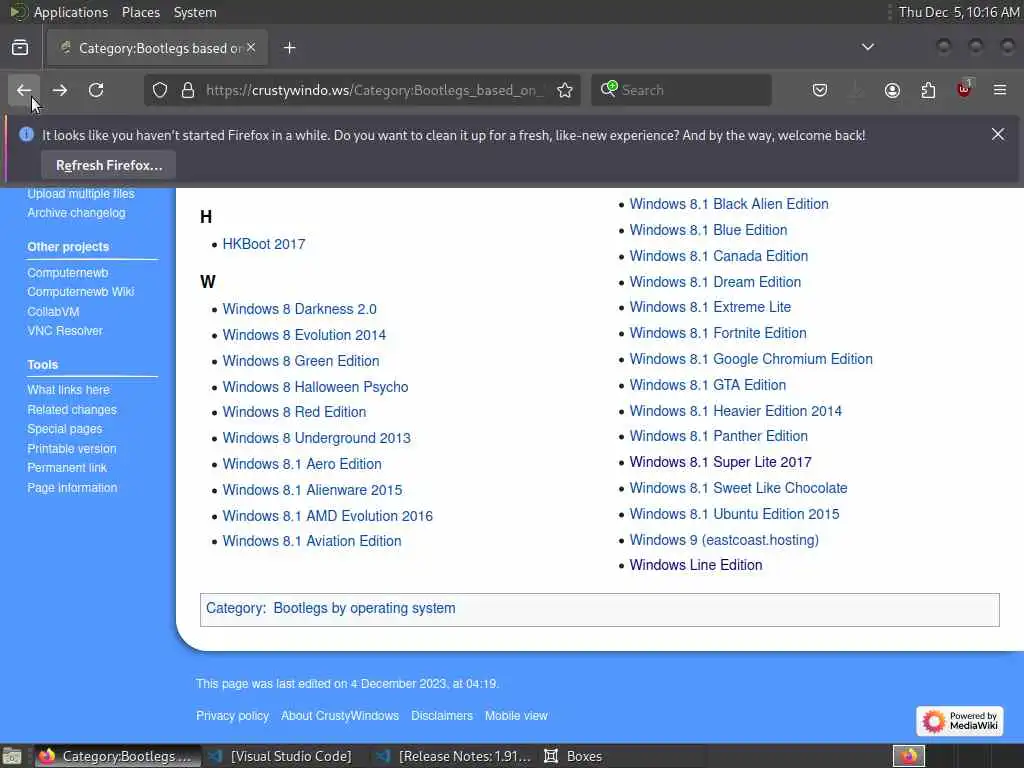The height and width of the screenshot is (768, 1024).
Task: Show desktop icon in bottom panel
Action: click(12, 757)
